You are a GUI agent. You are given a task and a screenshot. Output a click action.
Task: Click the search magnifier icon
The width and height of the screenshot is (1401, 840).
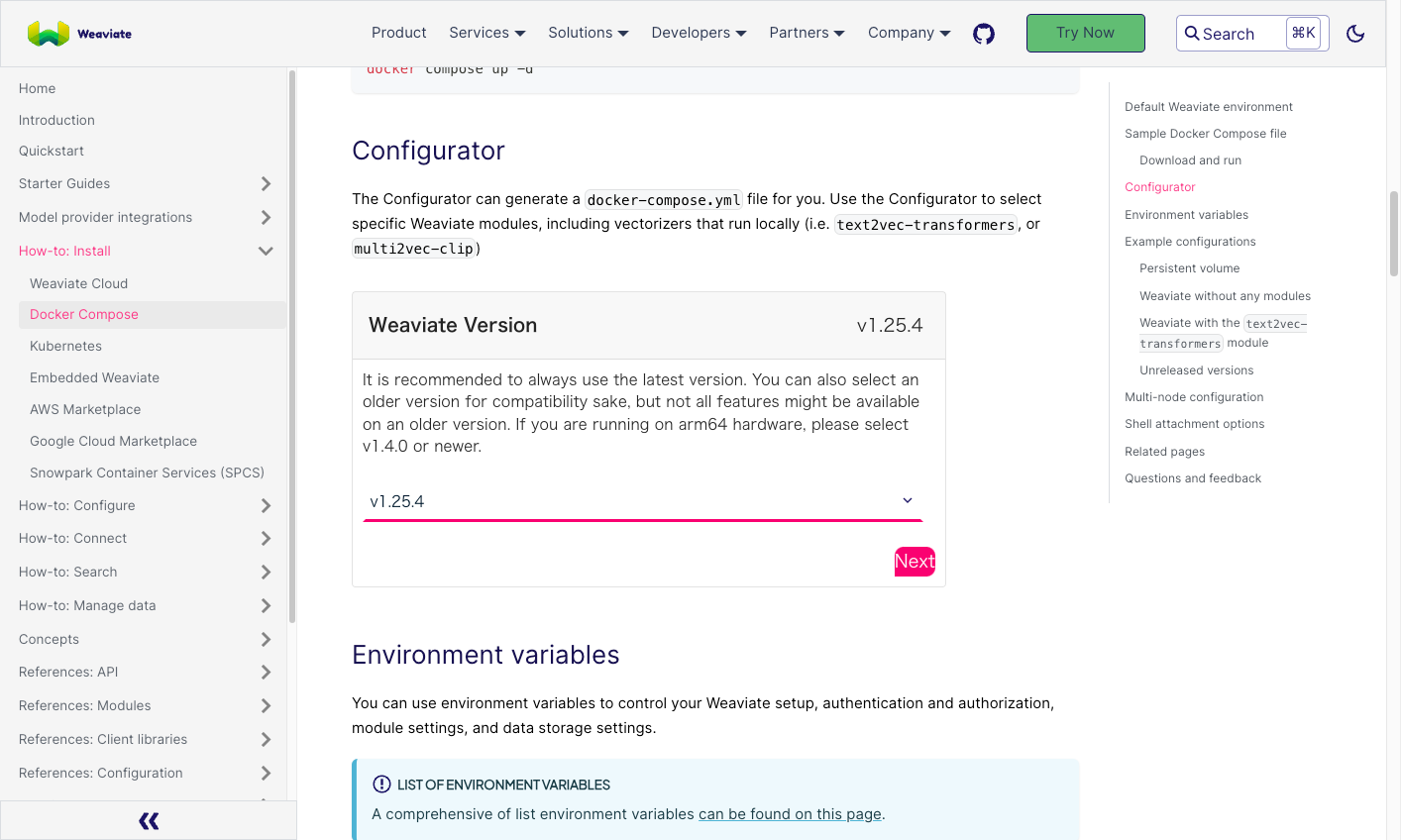pos(1192,33)
